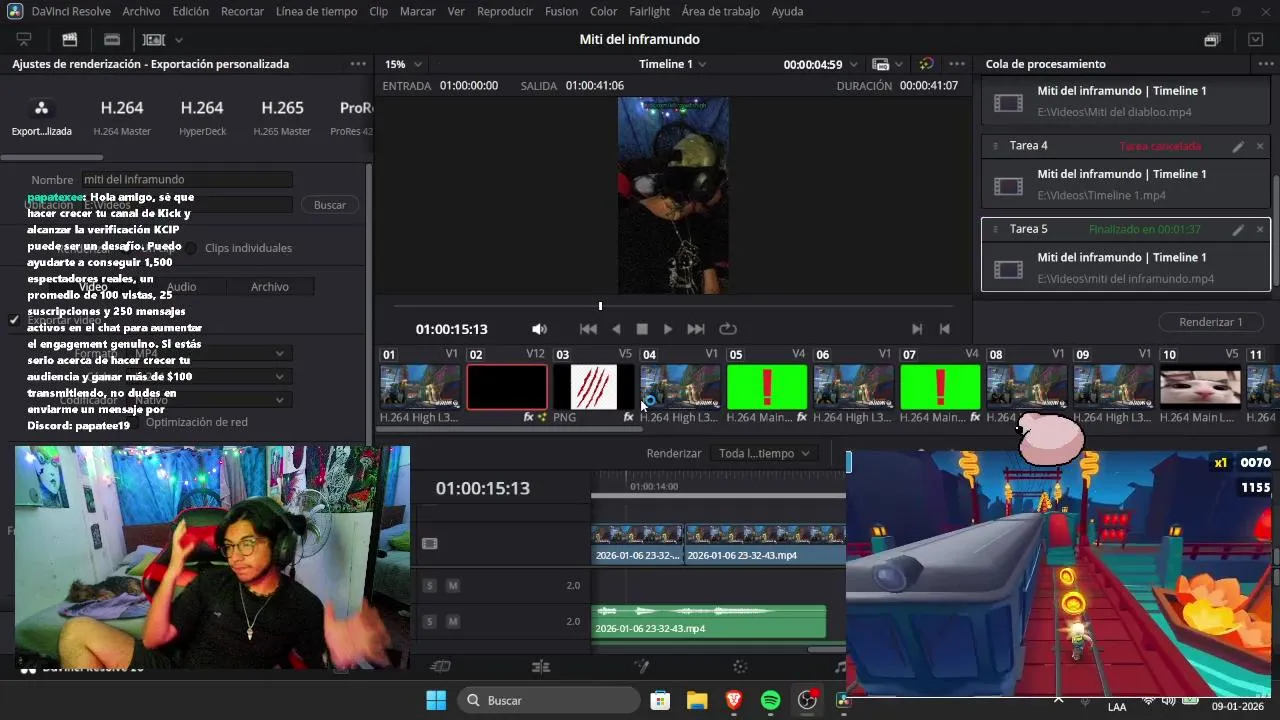This screenshot has width=1280, height=720.
Task: Switch to the Fusion page icon
Action: tap(642, 667)
